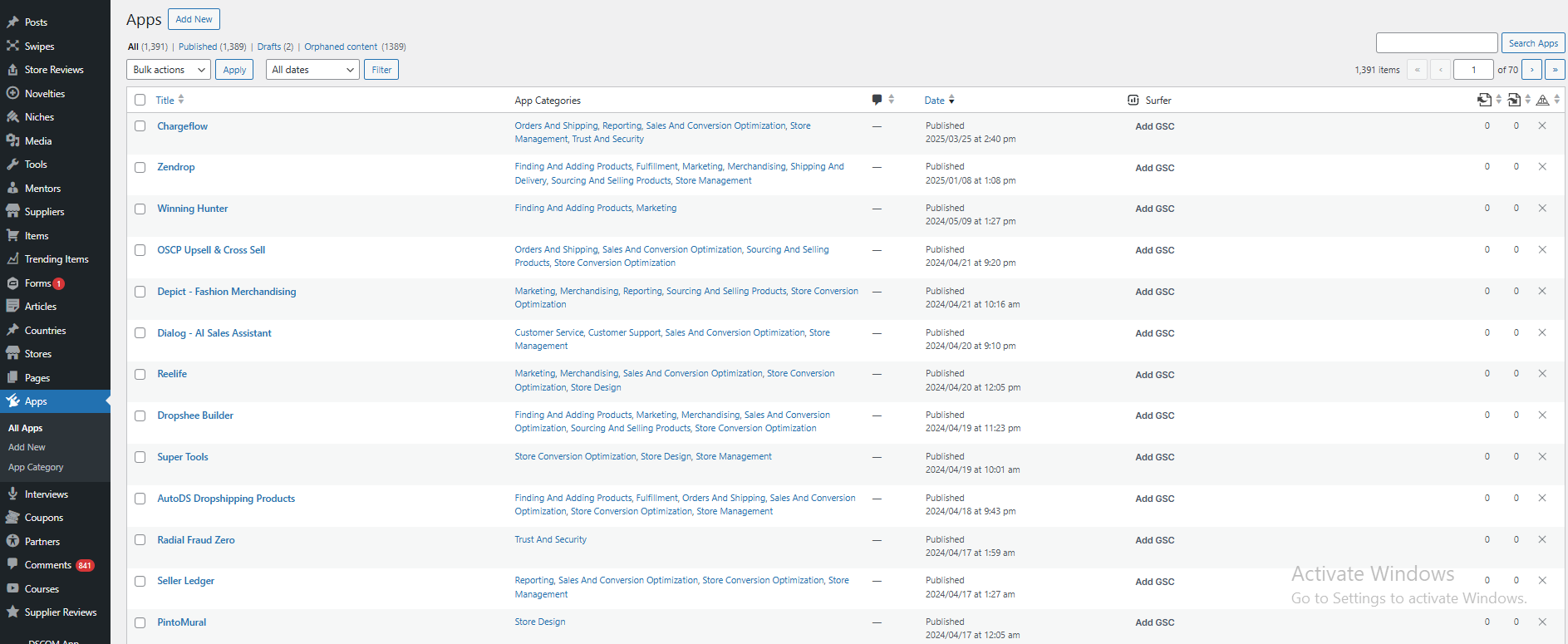Select the Winning Hunter row checkbox

(x=140, y=209)
